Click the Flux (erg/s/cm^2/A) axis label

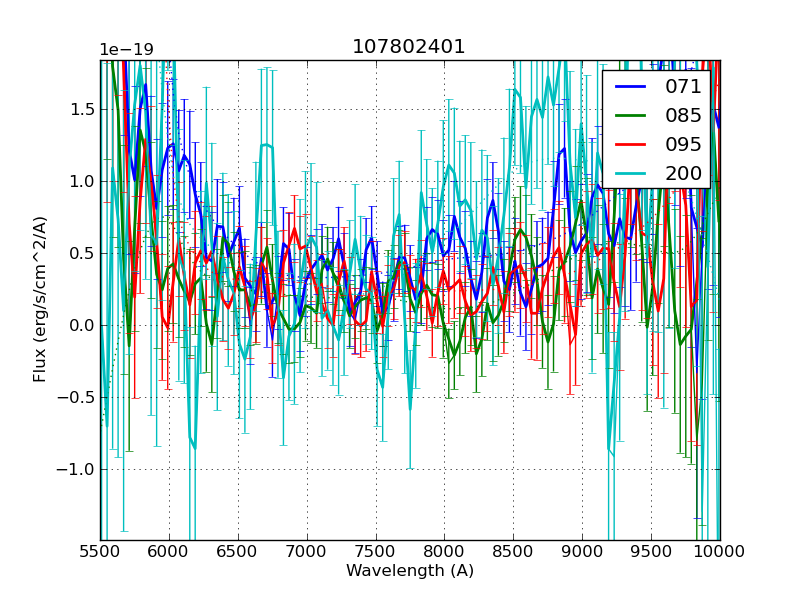(x=41, y=299)
